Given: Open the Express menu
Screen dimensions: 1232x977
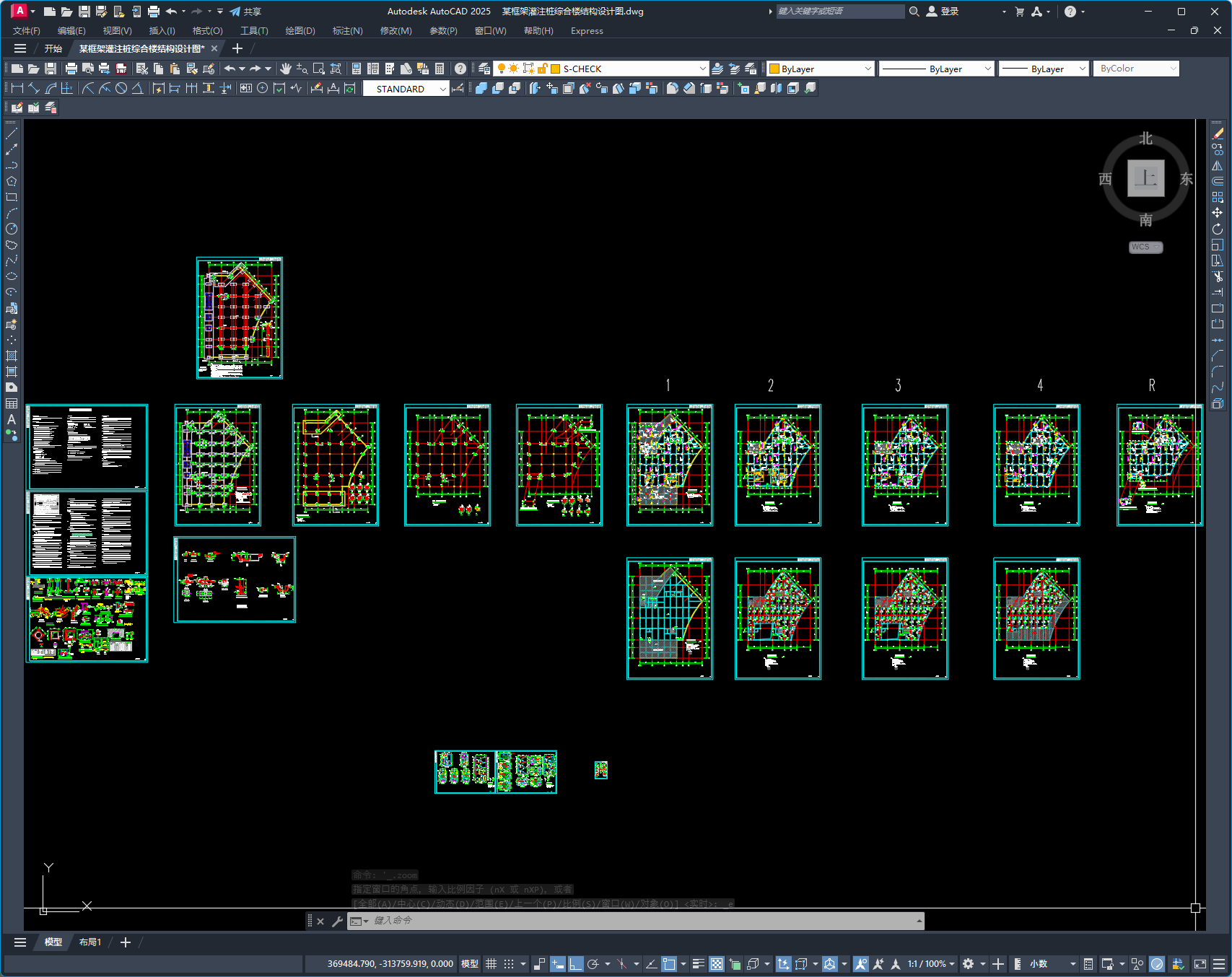Looking at the screenshot, I should pyautogui.click(x=587, y=31).
